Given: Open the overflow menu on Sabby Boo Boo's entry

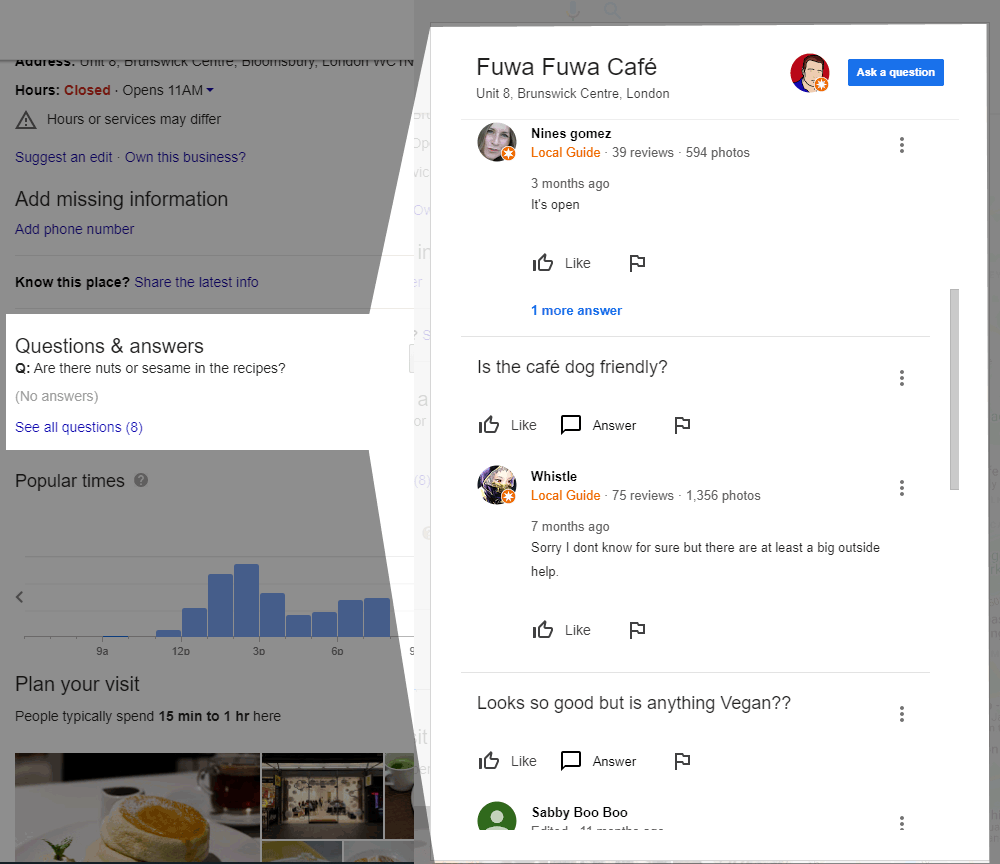Looking at the screenshot, I should 902,822.
